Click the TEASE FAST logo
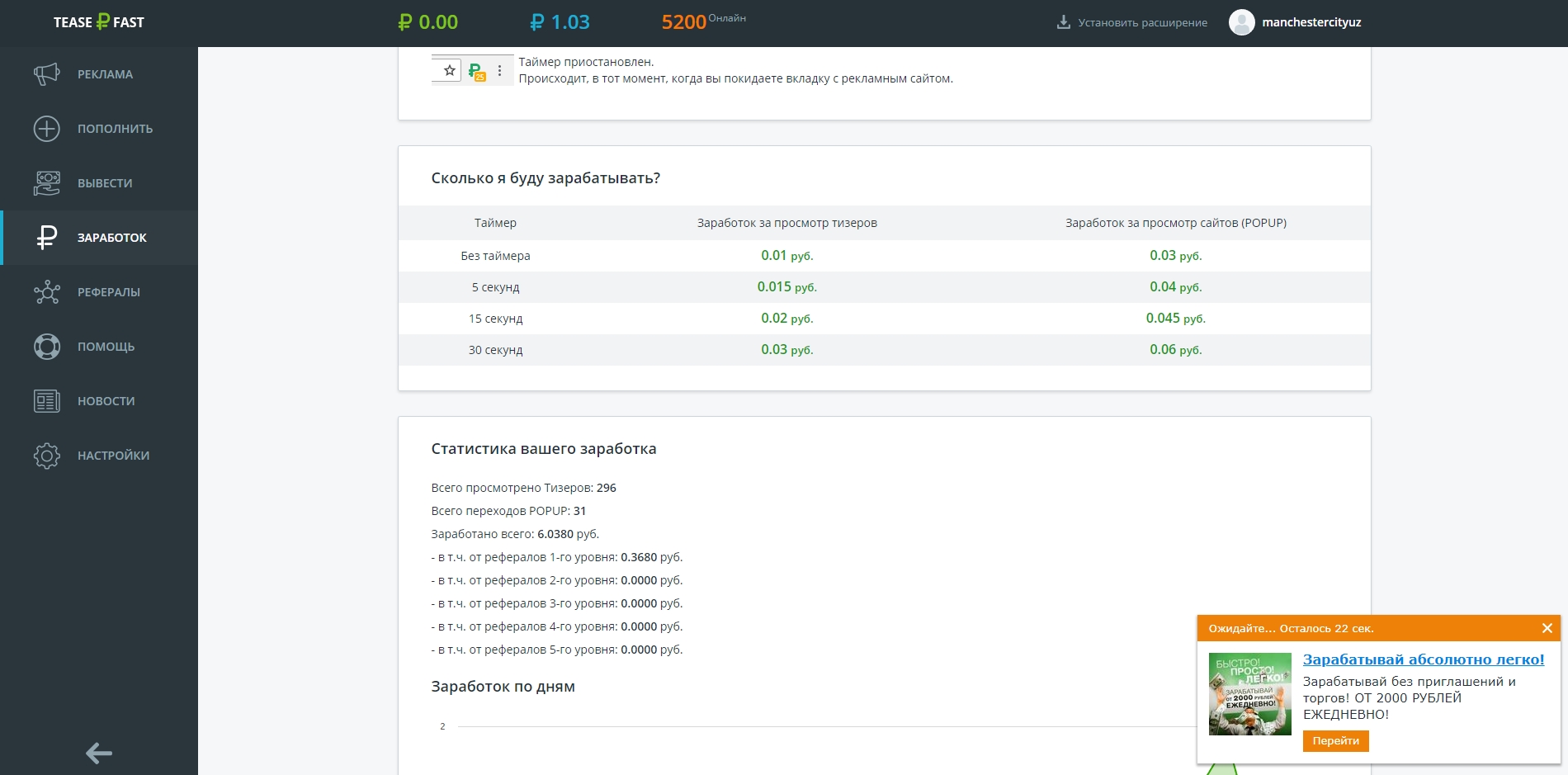This screenshot has width=1568, height=775. click(99, 22)
